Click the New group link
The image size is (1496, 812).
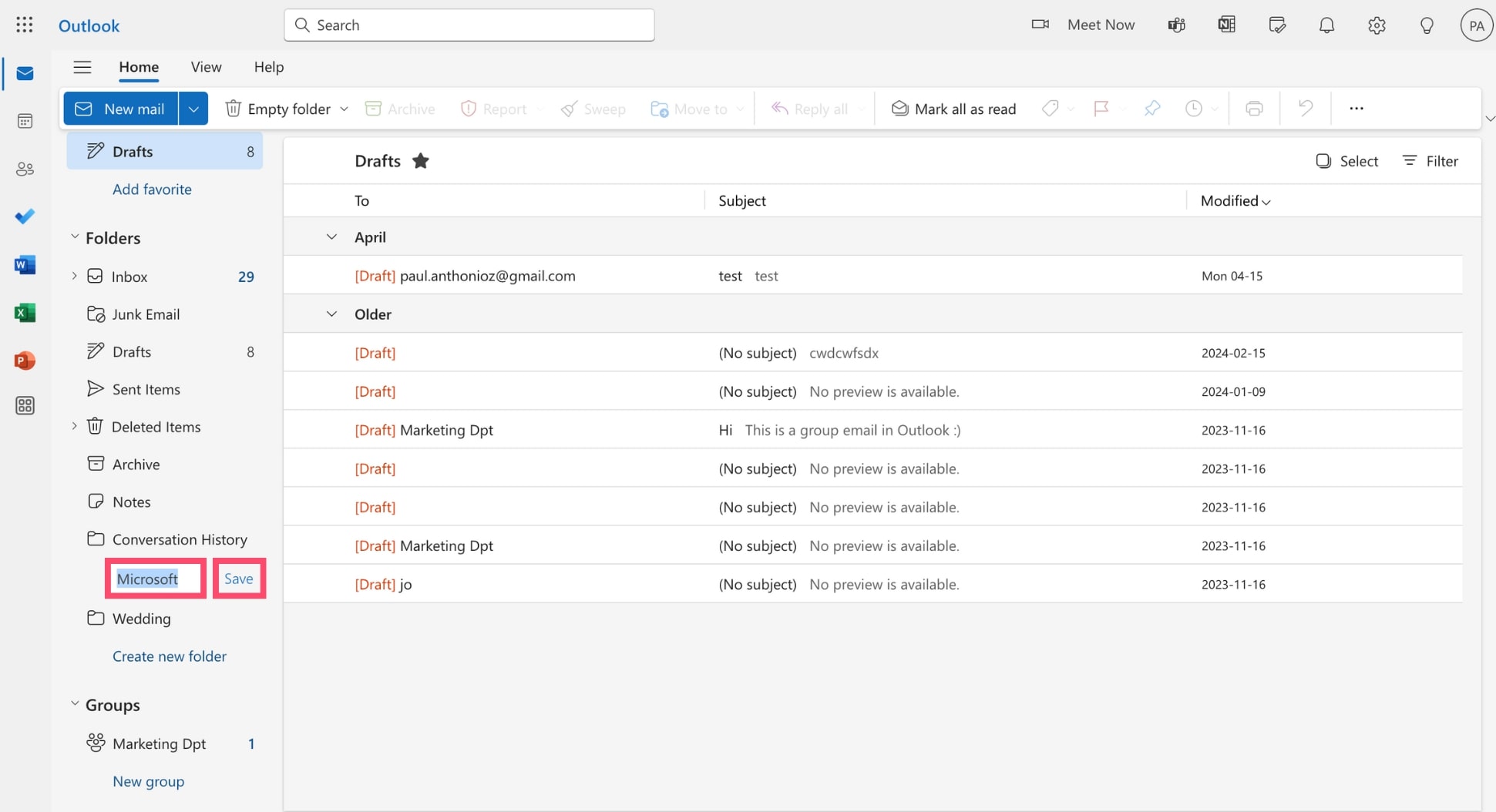point(148,781)
